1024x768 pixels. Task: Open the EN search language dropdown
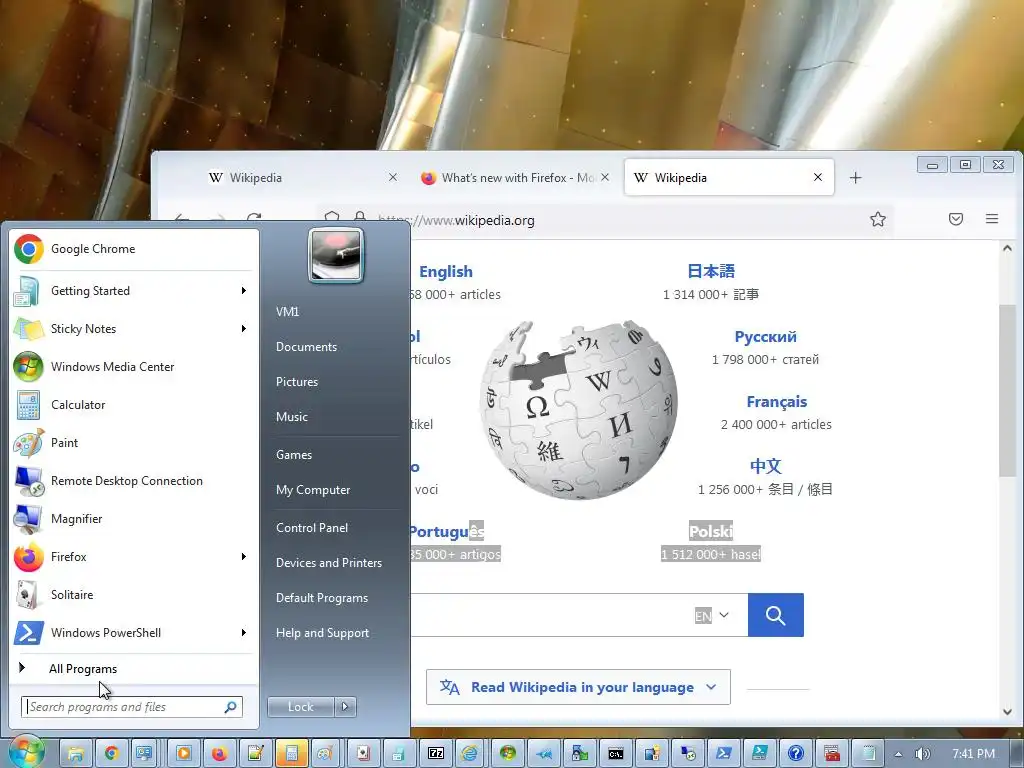[712, 616]
